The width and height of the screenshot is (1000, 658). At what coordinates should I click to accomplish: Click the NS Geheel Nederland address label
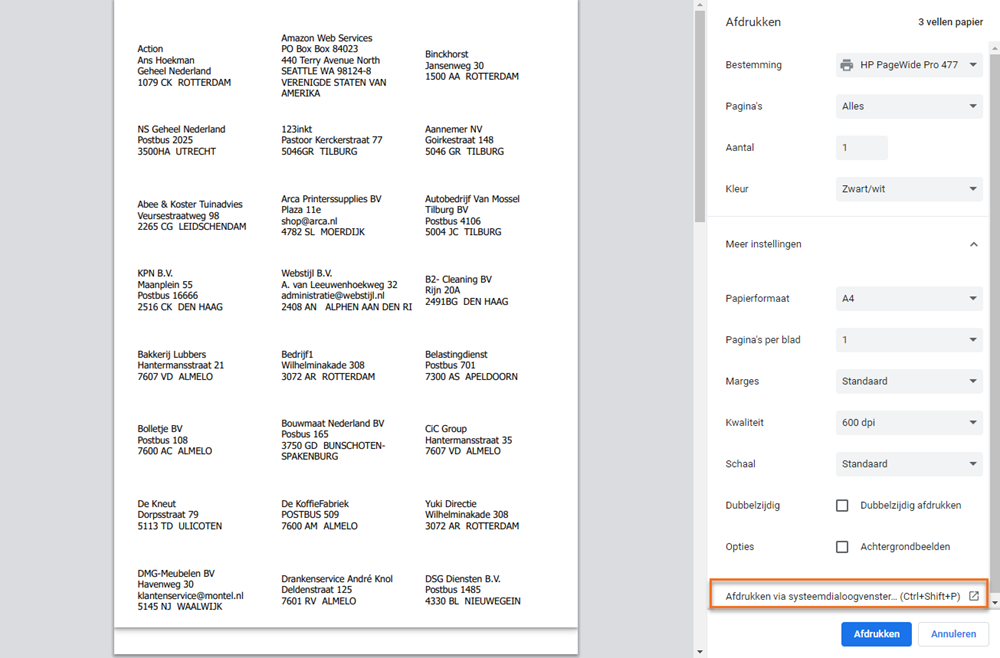[181, 140]
